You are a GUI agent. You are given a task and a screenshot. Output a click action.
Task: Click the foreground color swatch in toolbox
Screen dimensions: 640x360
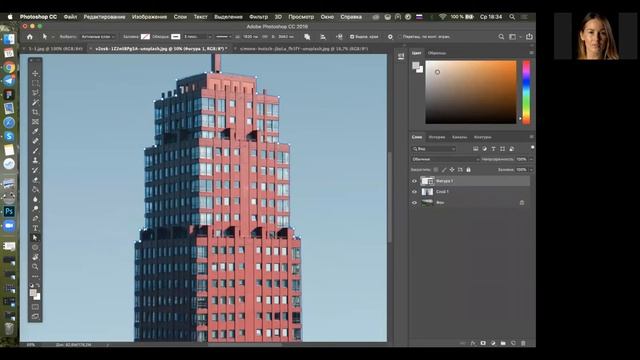(33, 293)
